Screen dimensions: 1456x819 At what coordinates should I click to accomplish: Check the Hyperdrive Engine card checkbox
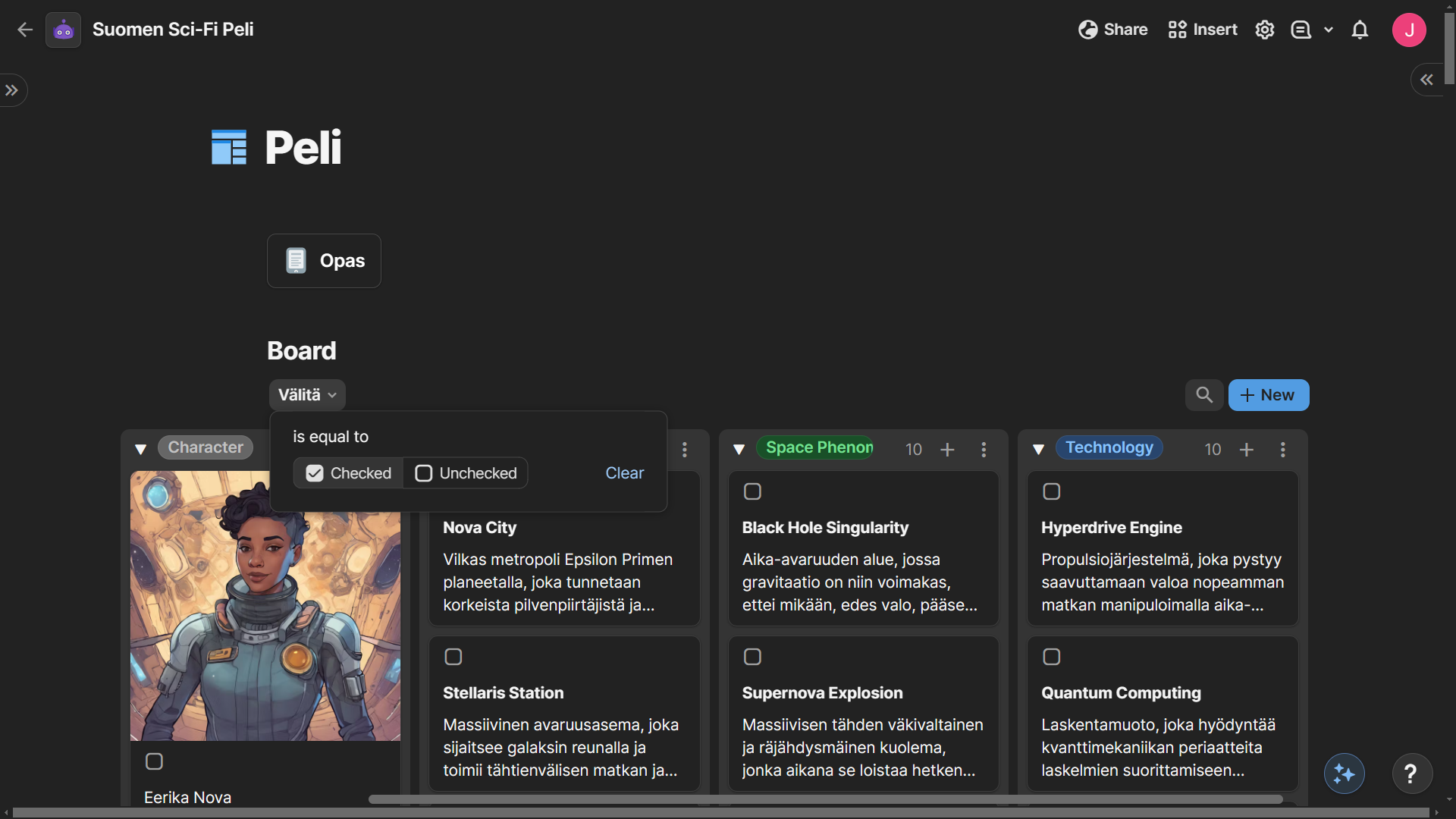pos(1051,491)
